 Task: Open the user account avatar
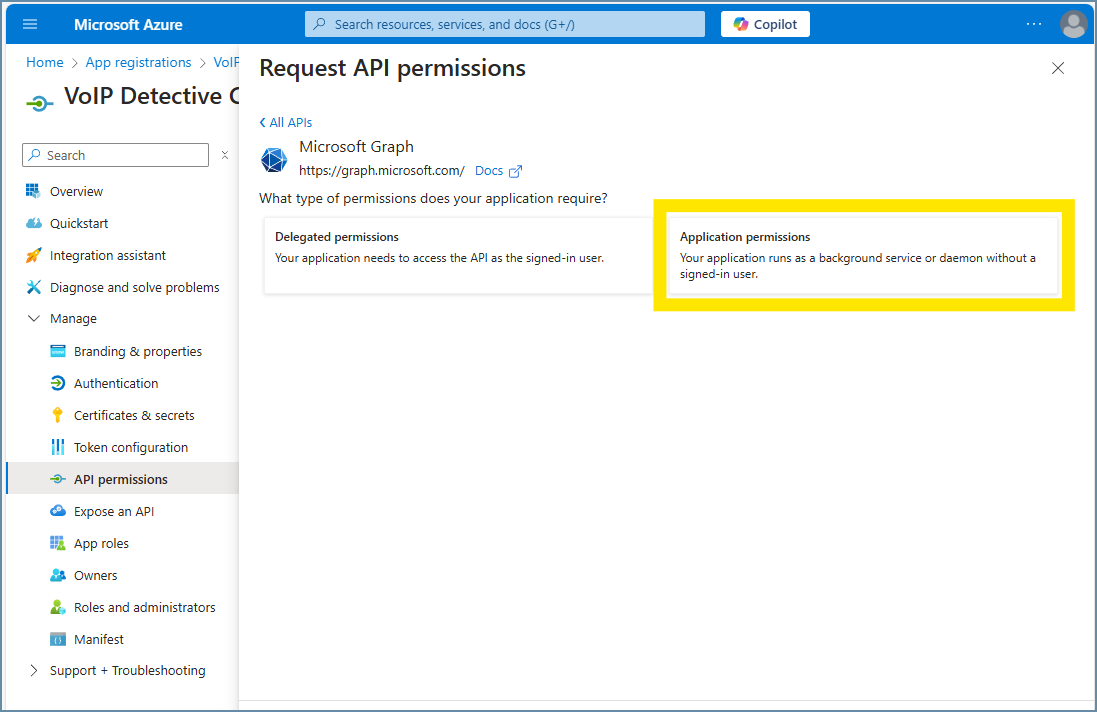point(1073,24)
